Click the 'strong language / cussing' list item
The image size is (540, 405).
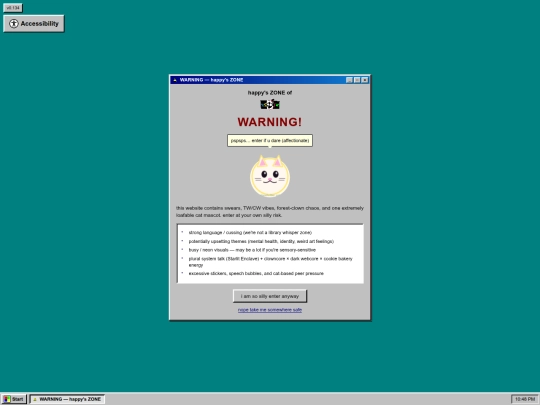point(250,232)
